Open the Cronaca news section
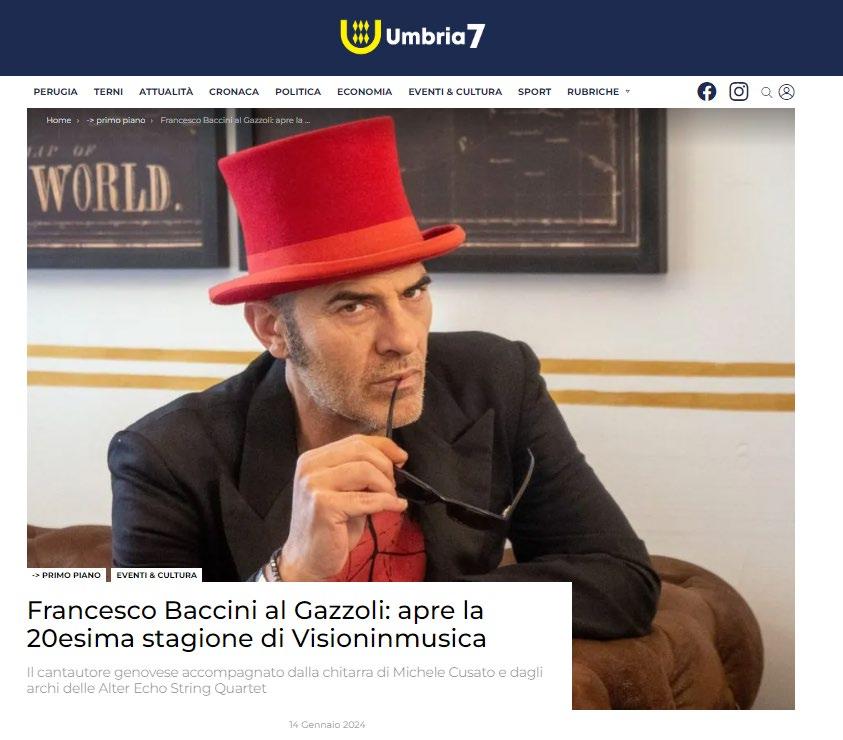 click(x=234, y=92)
